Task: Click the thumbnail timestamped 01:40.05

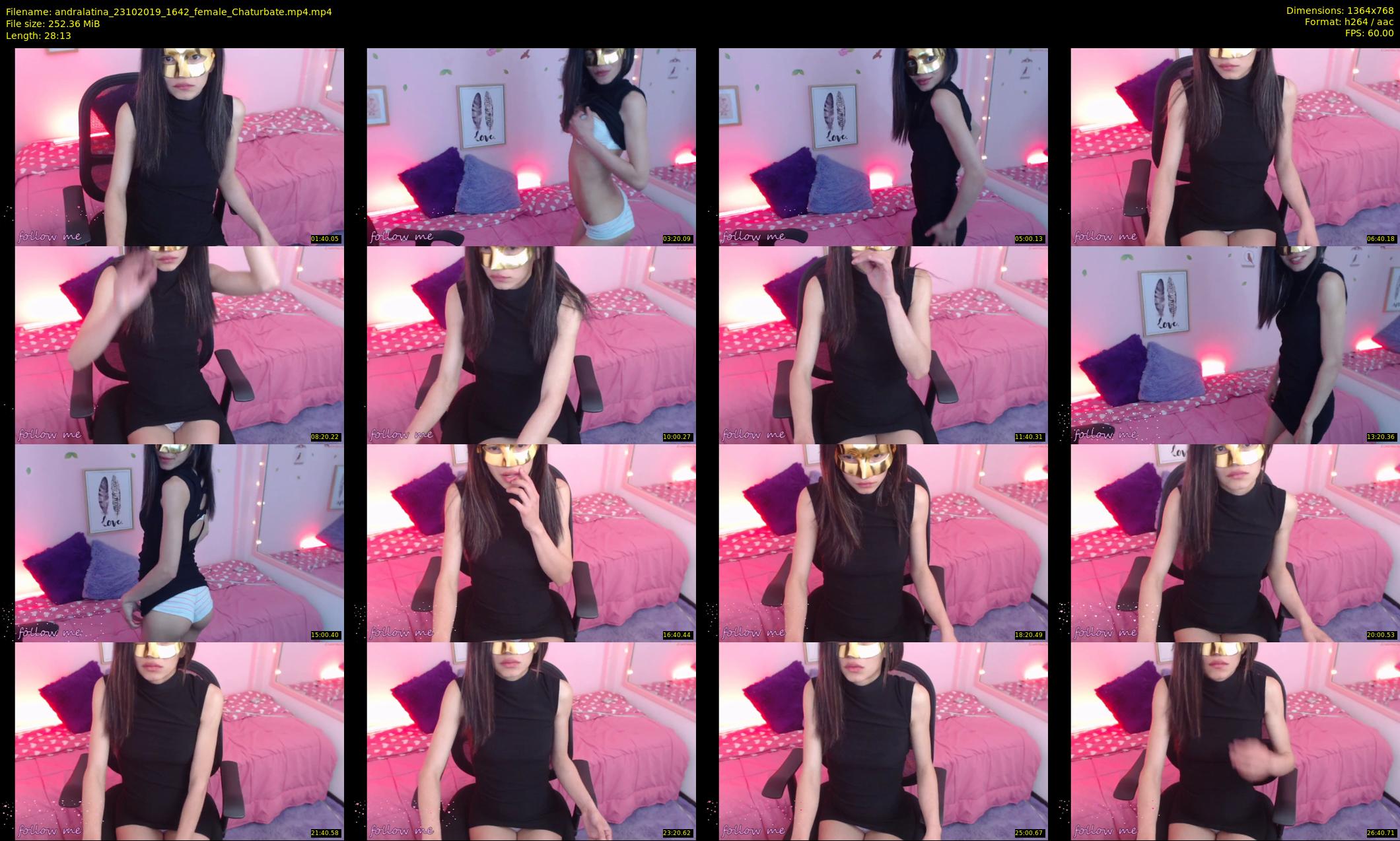Action: click(x=179, y=147)
